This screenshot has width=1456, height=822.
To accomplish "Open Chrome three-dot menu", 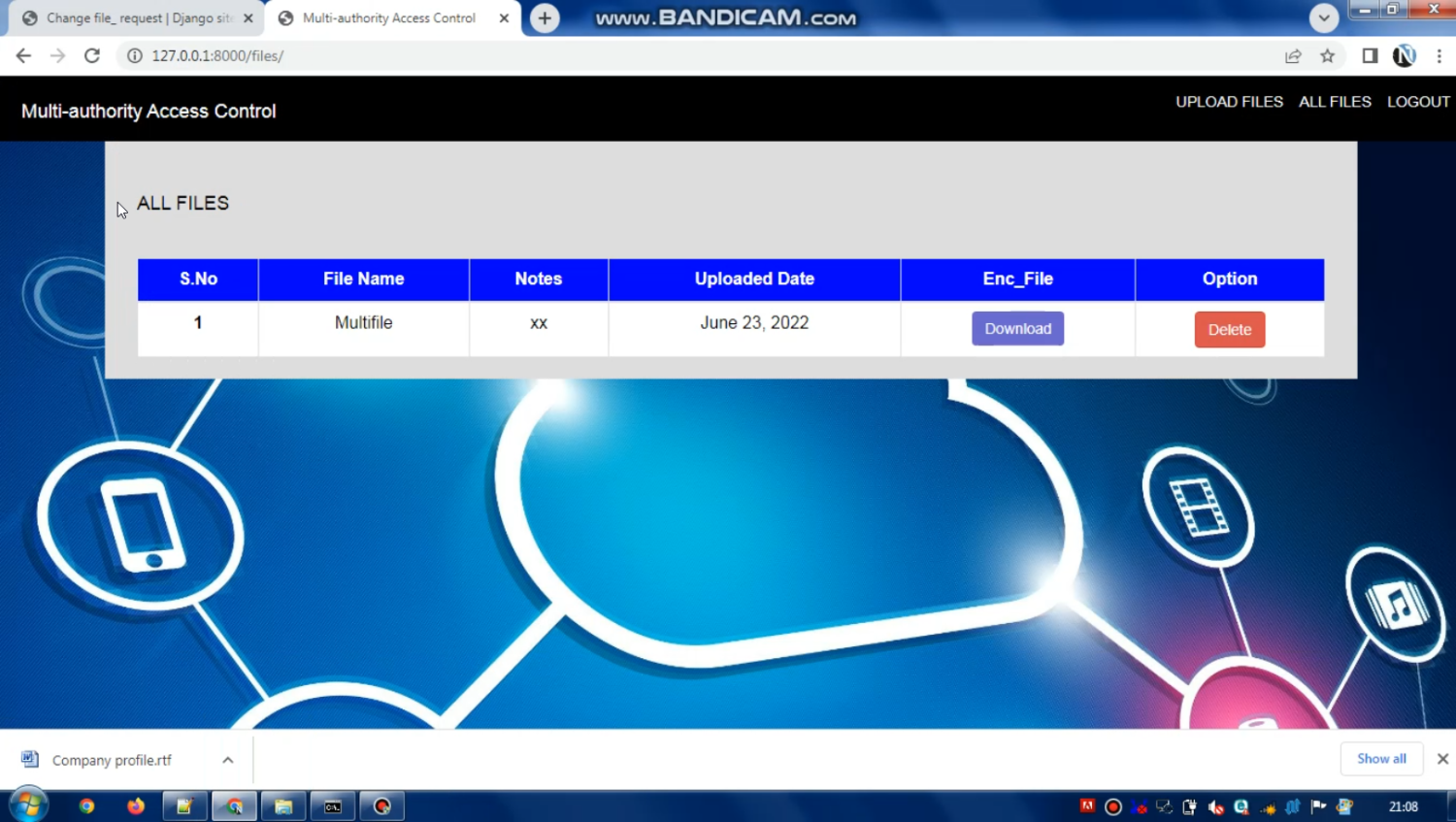I will click(1439, 55).
